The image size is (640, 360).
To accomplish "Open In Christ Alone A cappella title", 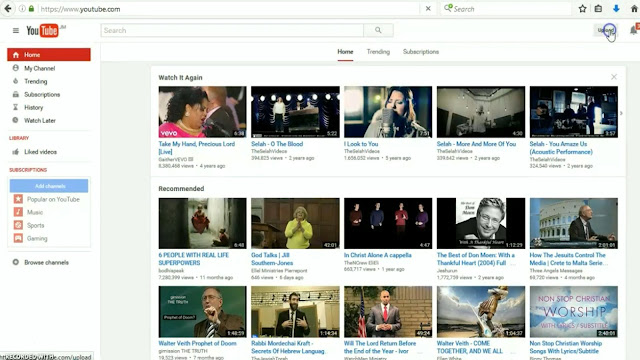I will tap(378, 255).
